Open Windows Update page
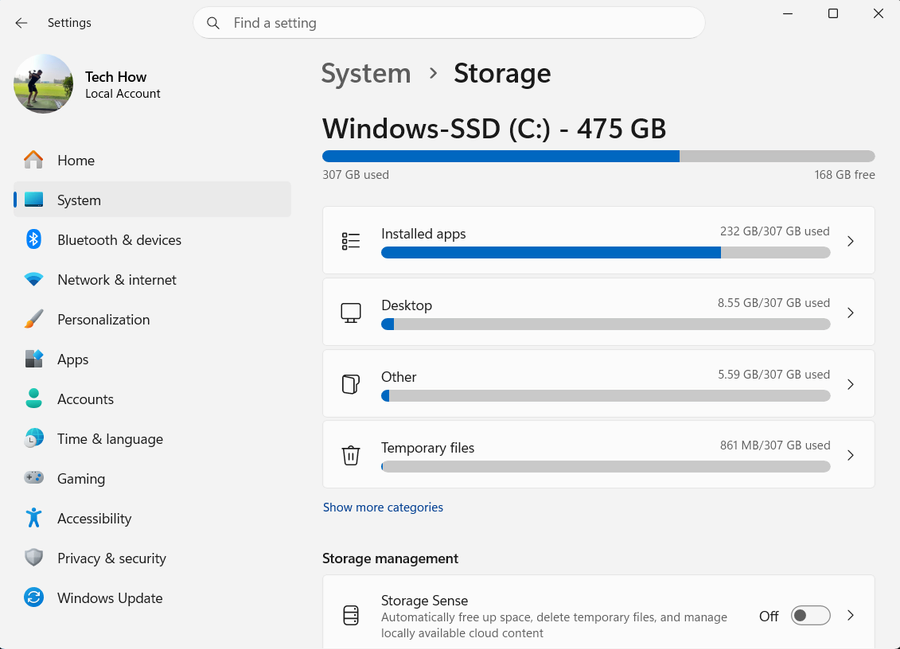The width and height of the screenshot is (900, 649). (x=152, y=598)
